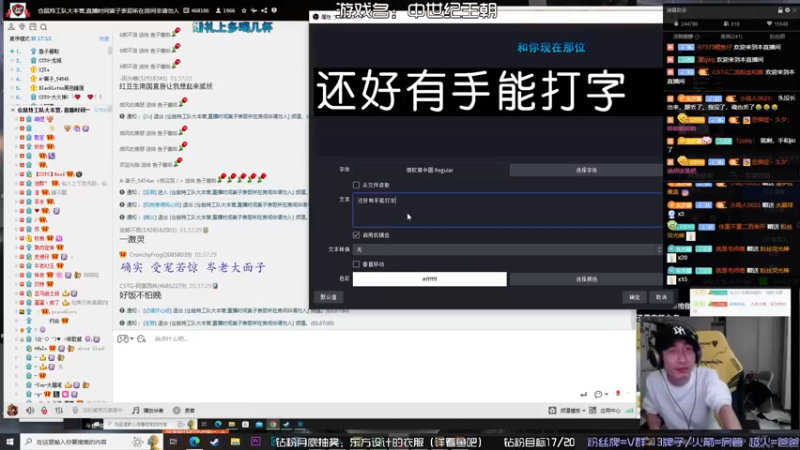Click the blue link beside queue mode time
This screenshot has height=450, width=800.
[x=104, y=38]
